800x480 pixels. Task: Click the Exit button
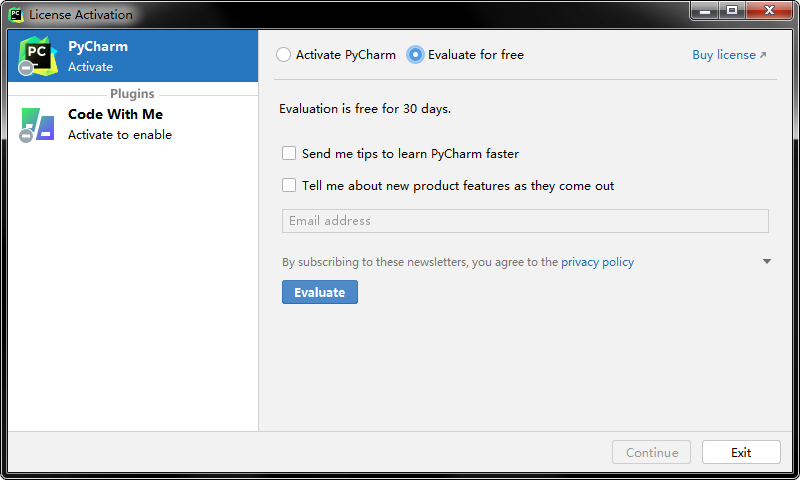point(741,452)
